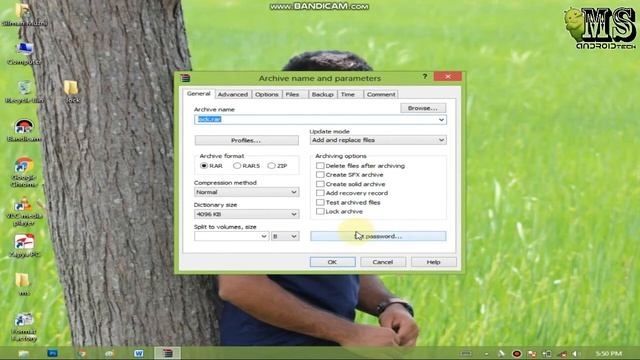640x360 pixels.
Task: Click the volume speaker tray icon
Action: tap(576, 353)
